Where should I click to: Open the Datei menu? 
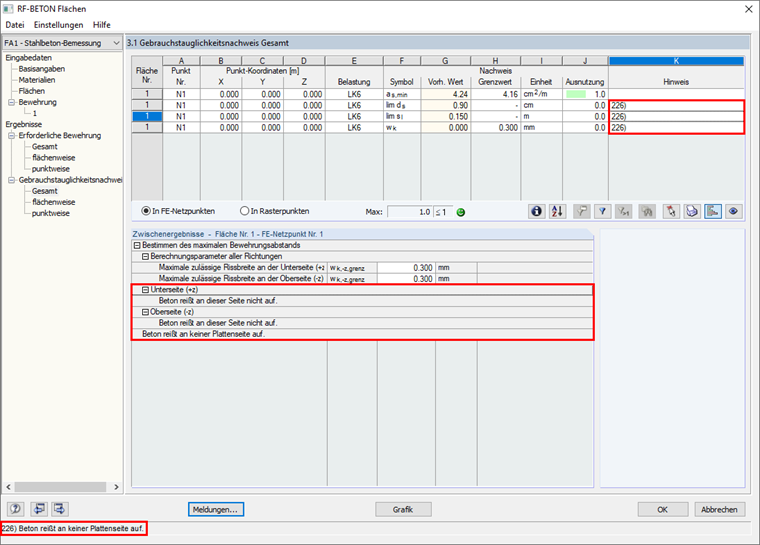pos(15,25)
